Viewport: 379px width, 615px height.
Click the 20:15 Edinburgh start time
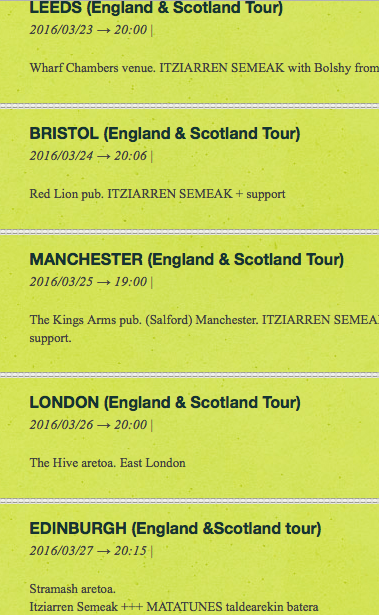(130, 551)
